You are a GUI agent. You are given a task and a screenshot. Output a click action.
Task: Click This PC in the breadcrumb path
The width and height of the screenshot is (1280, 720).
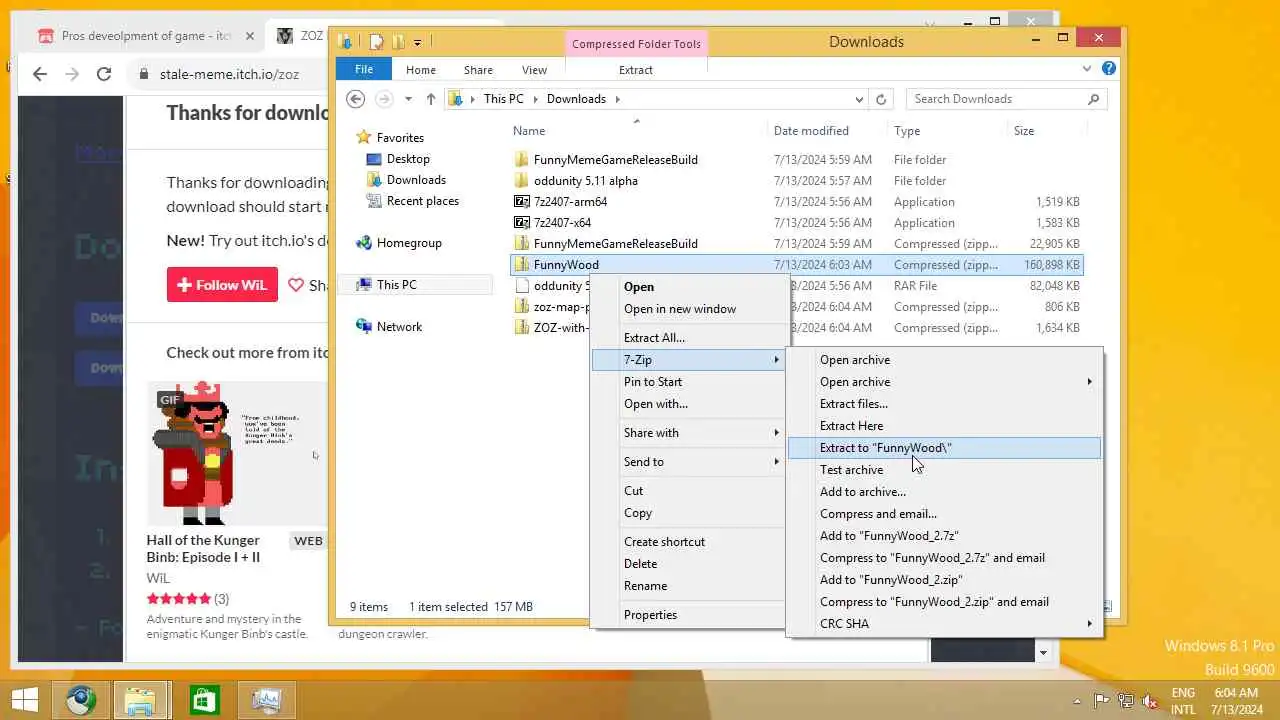[503, 99]
